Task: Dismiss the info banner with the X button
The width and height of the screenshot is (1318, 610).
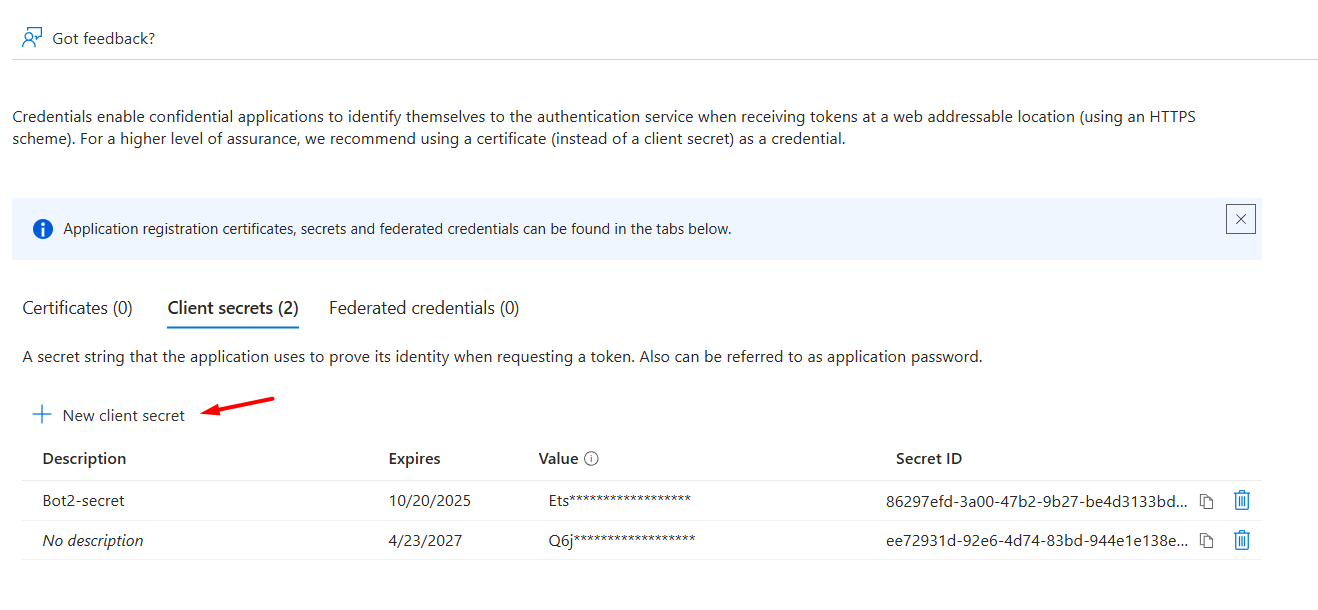Action: [1240, 219]
